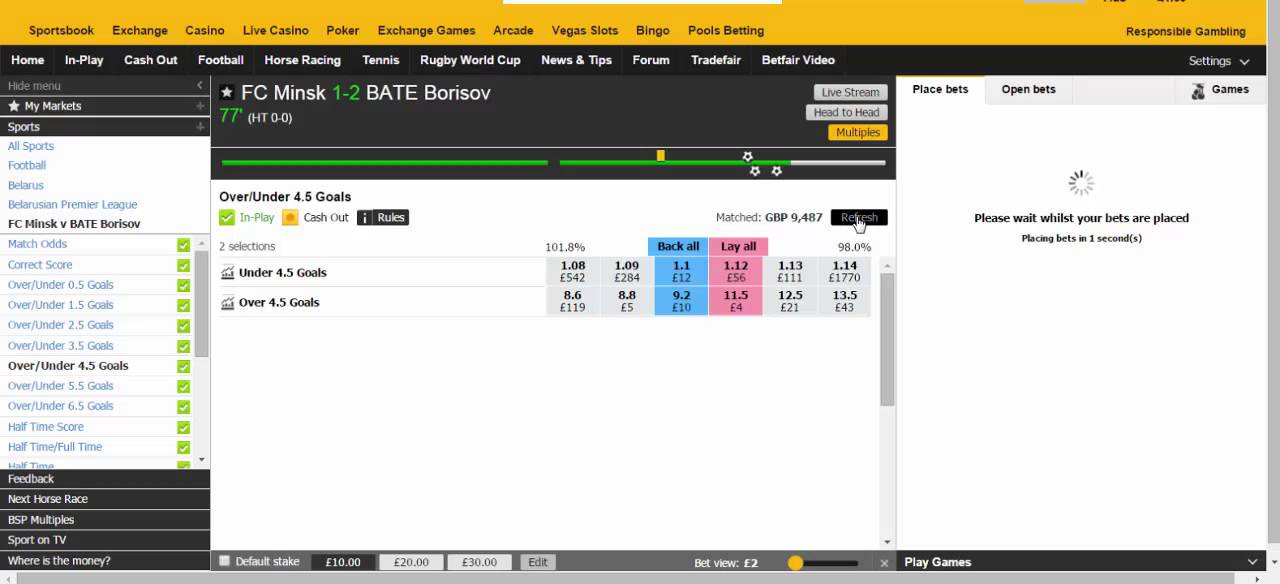Viewport: 1280px width, 584px height.
Task: Expand My Markets with plus icon
Action: 200,106
